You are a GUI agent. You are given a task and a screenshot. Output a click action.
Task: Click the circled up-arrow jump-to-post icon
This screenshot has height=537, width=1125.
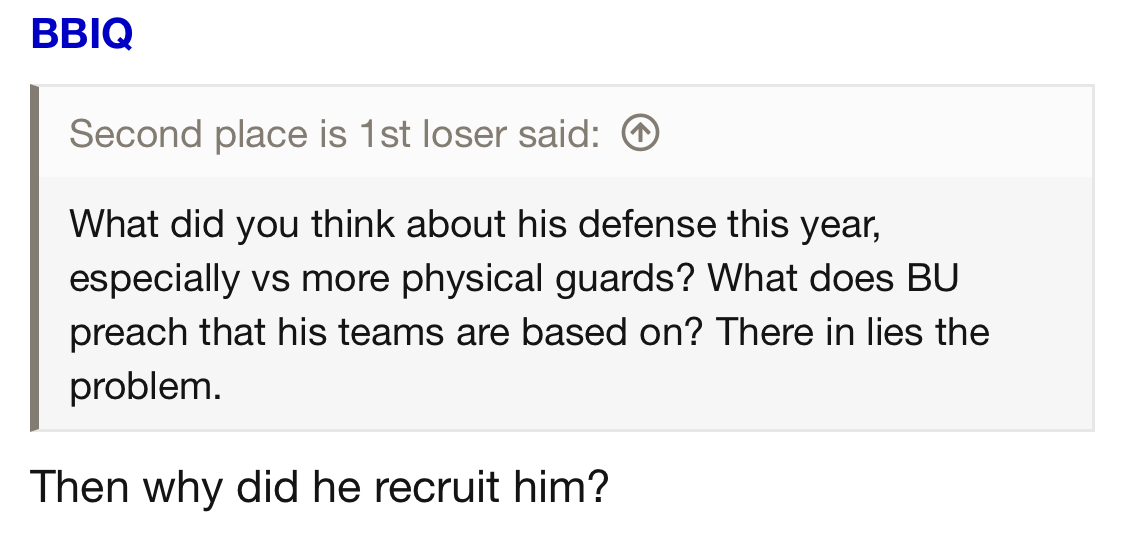[640, 134]
